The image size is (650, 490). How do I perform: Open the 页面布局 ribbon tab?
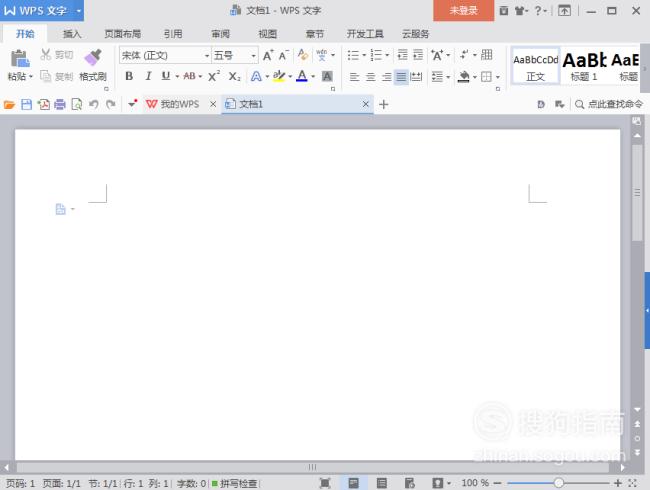coord(122,34)
